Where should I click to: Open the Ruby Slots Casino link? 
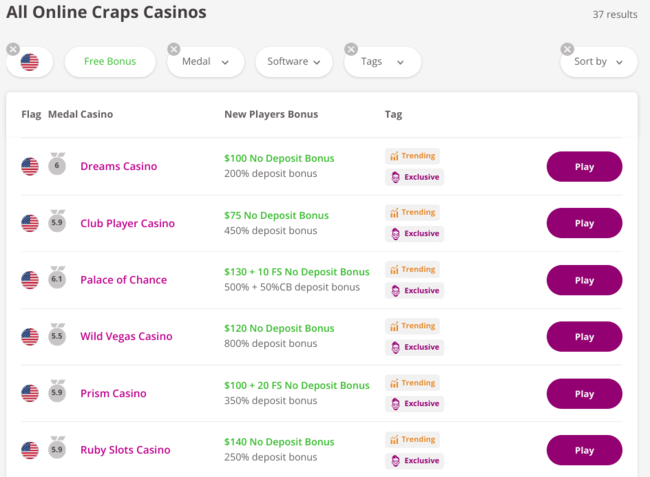click(x=125, y=450)
